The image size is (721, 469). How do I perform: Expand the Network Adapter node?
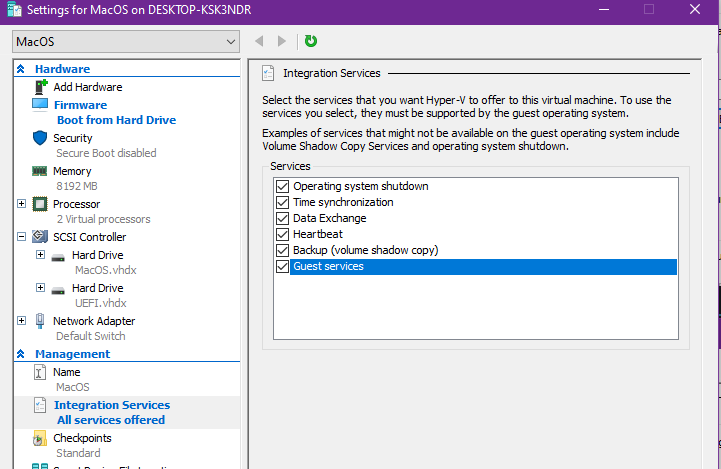22,321
